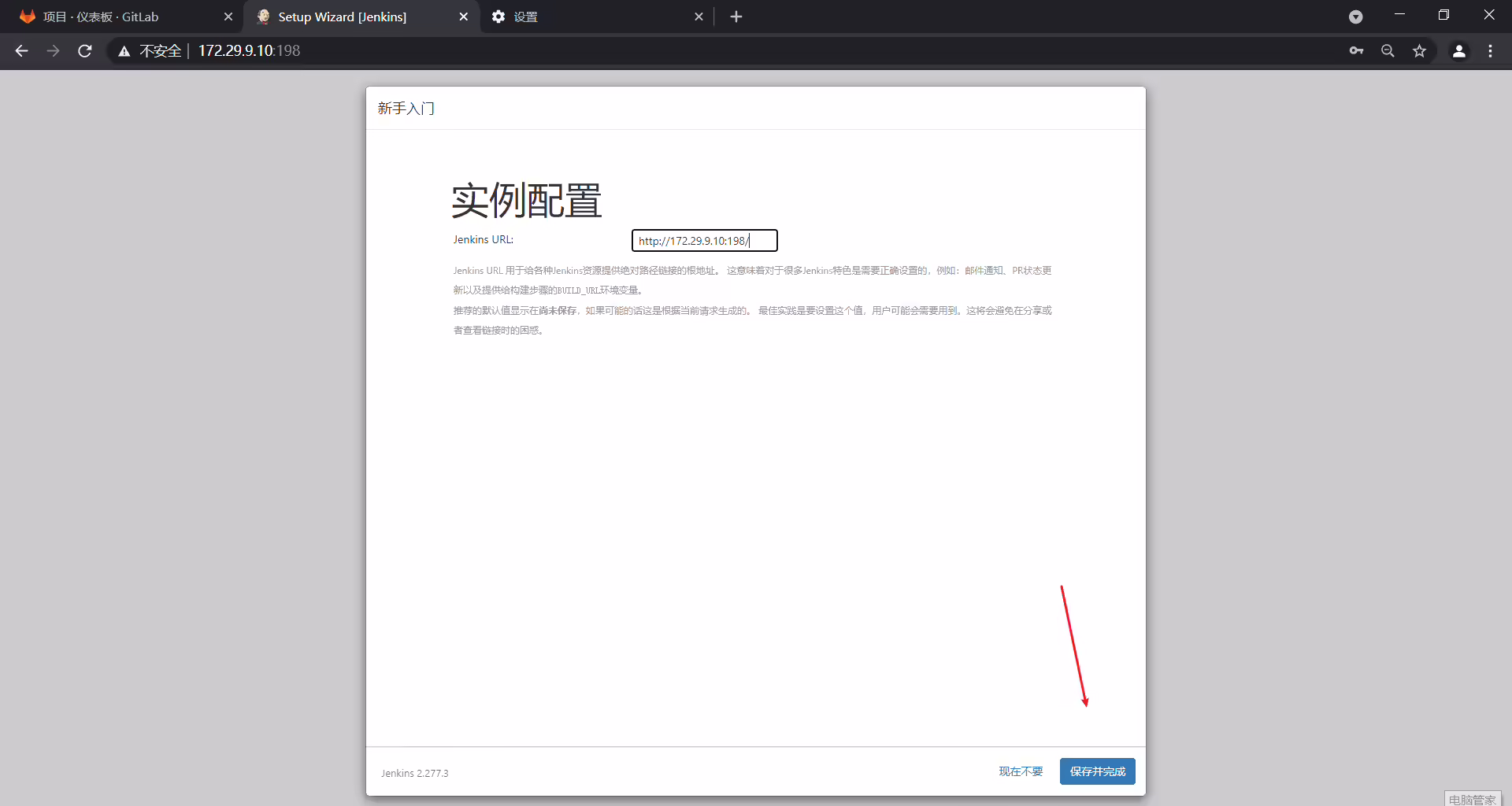
Task: Click the browser forward arrow
Action: (x=53, y=51)
